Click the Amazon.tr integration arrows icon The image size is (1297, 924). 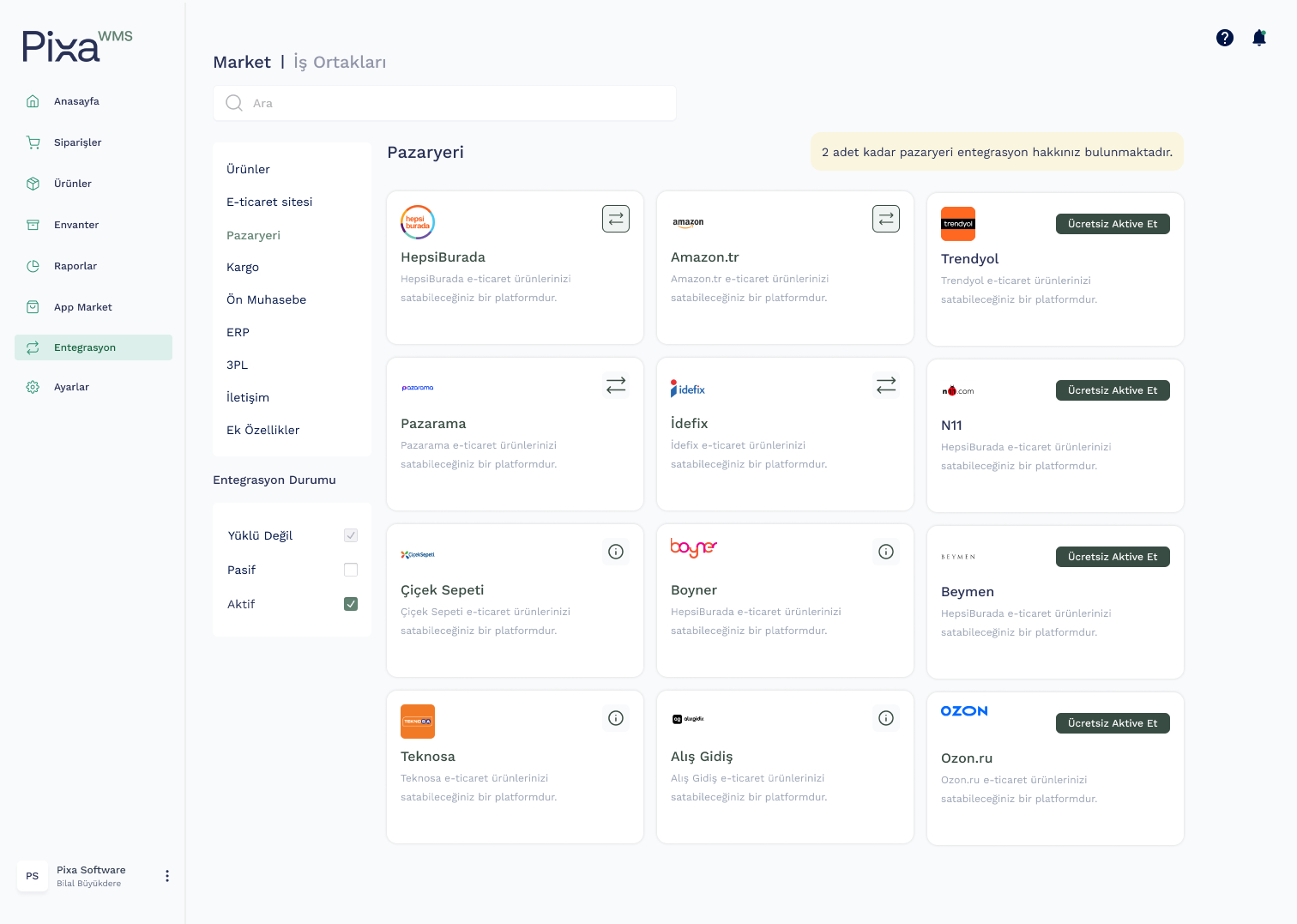tap(886, 219)
